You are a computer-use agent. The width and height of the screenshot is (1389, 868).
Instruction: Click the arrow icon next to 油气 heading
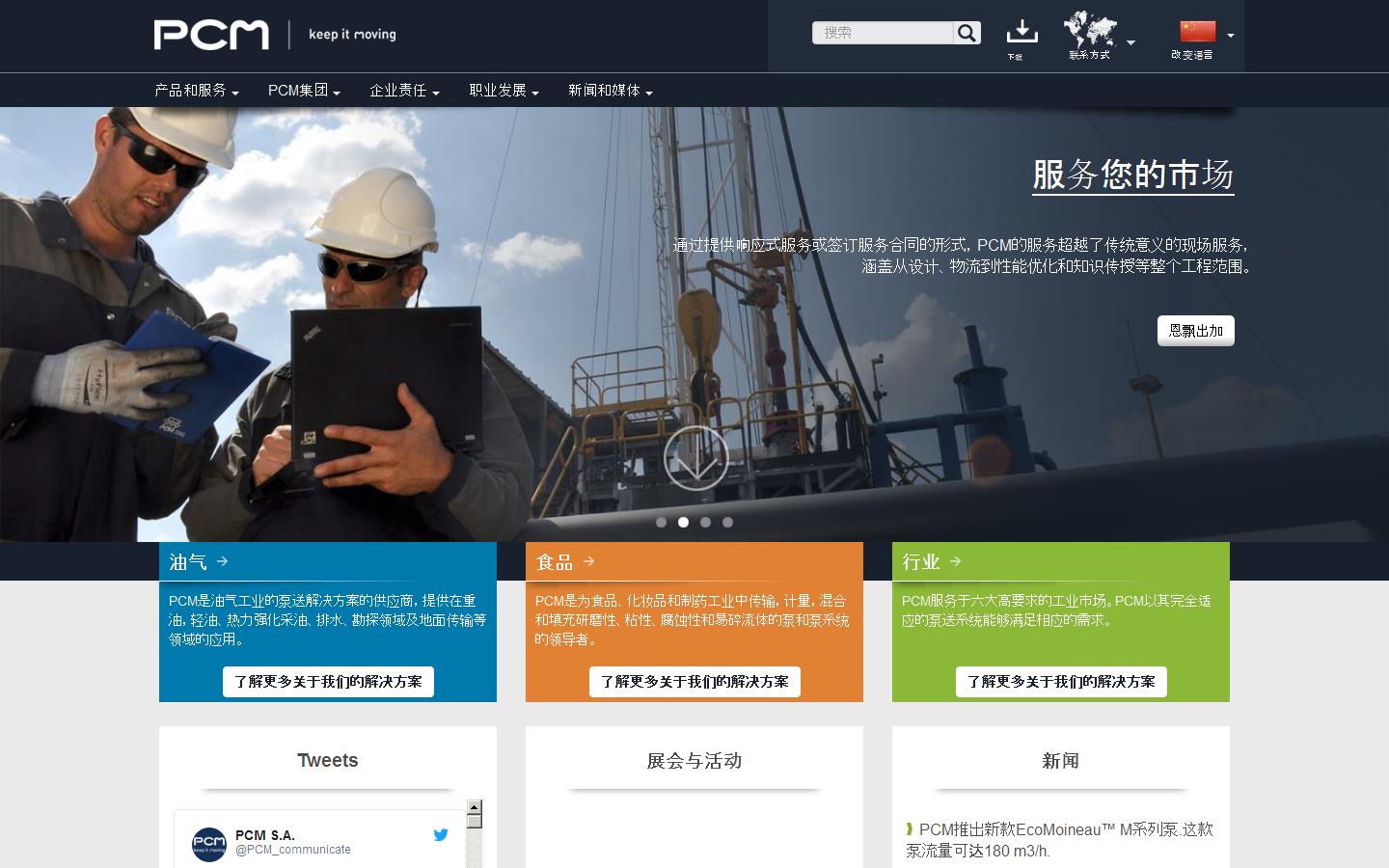pos(223,561)
